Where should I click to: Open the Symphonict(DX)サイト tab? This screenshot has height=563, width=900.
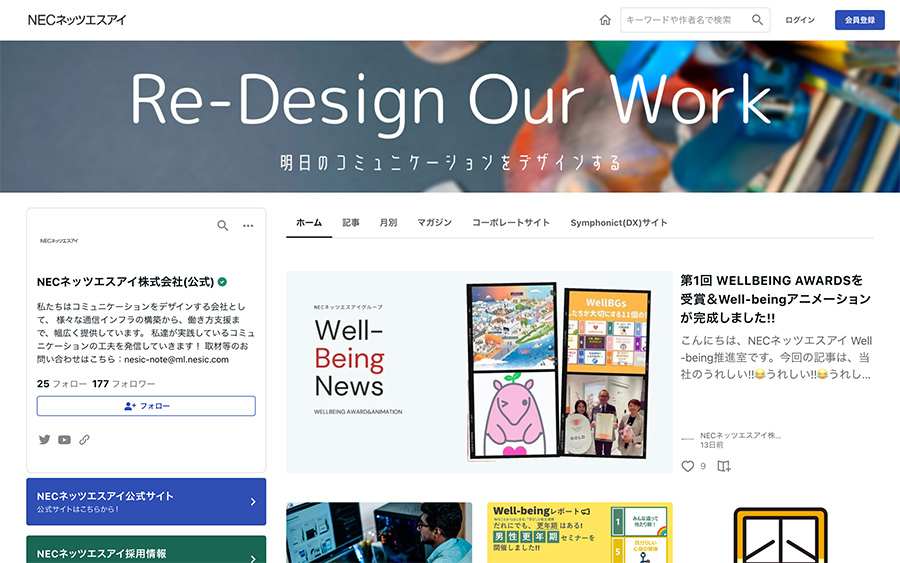point(619,223)
